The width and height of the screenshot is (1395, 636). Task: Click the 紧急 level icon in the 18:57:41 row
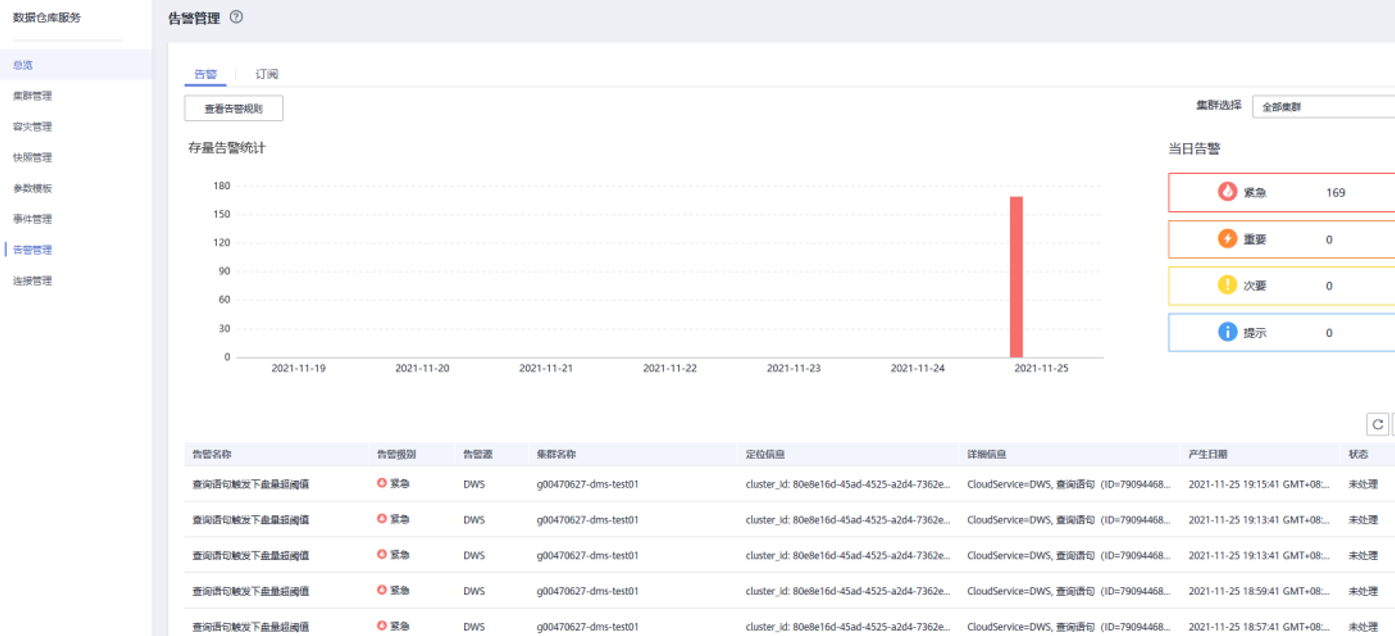pyautogui.click(x=382, y=626)
